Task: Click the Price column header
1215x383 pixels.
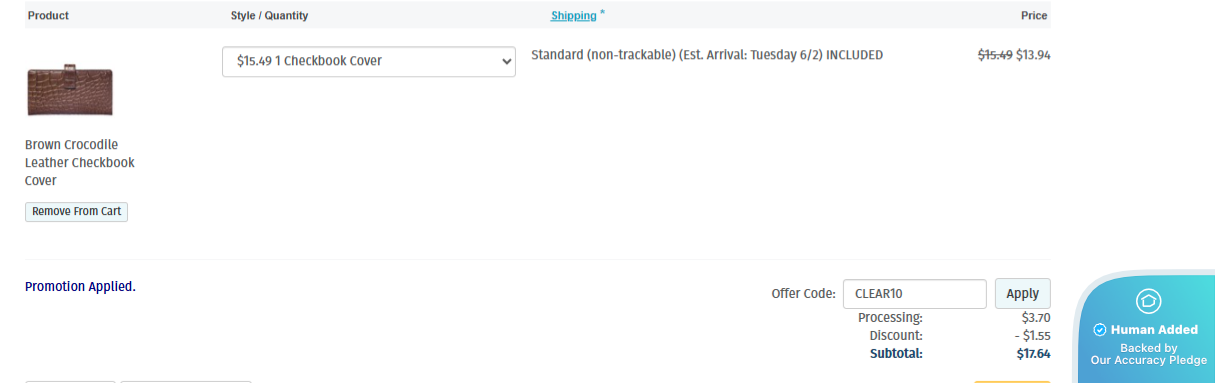Action: [1034, 16]
